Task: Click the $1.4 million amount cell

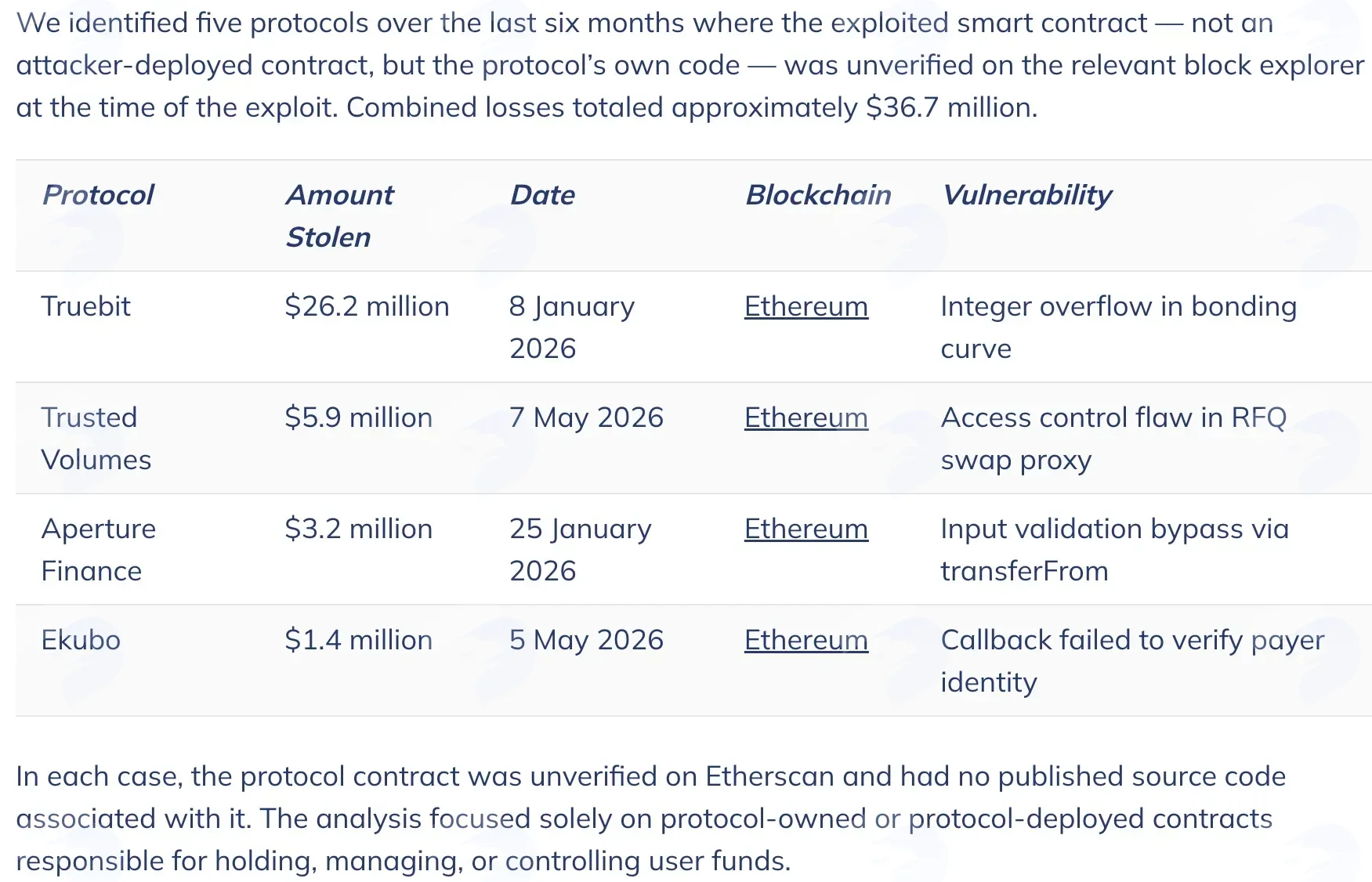Action: coord(359,640)
